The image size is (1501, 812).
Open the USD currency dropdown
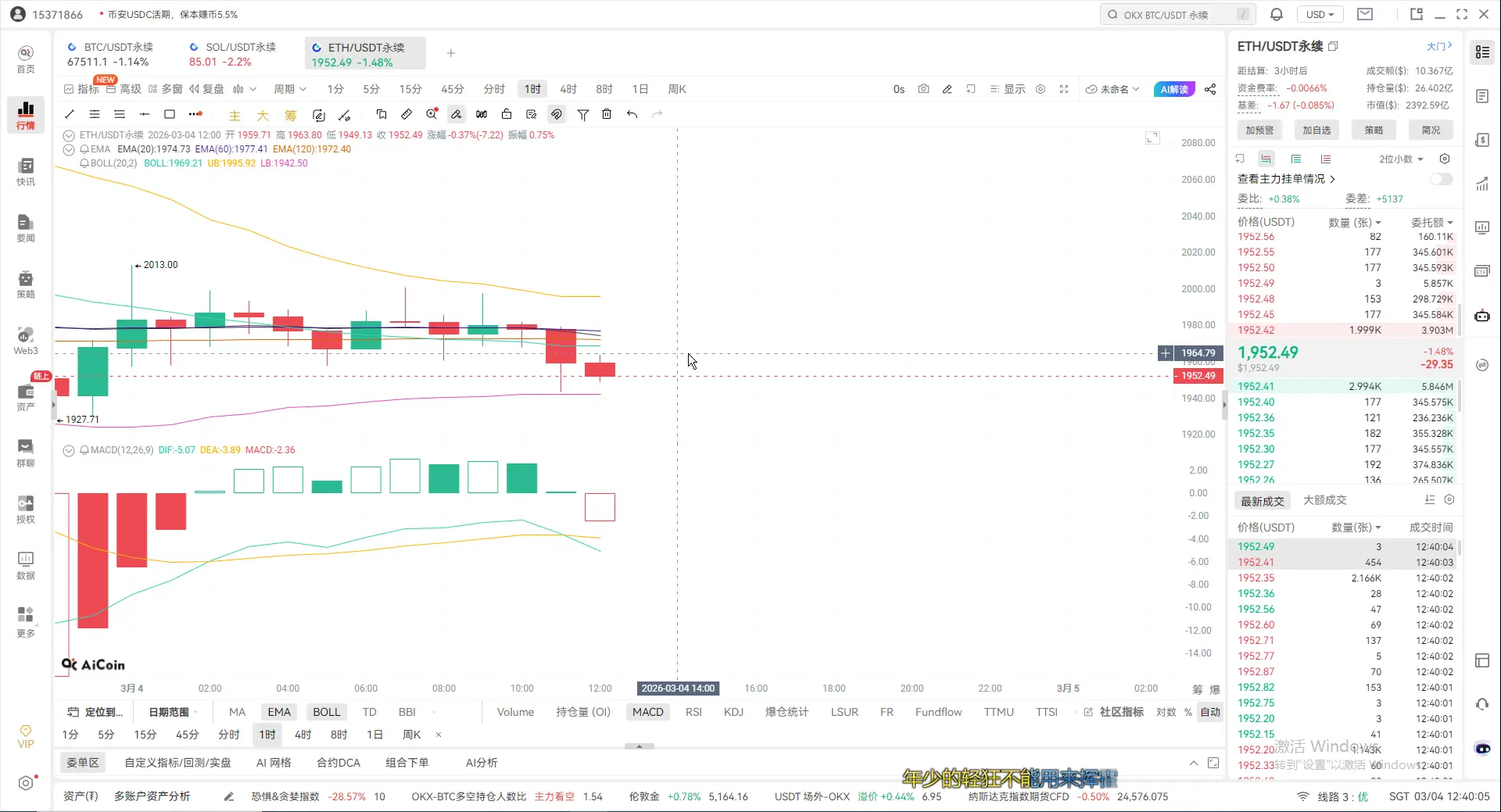click(1320, 15)
